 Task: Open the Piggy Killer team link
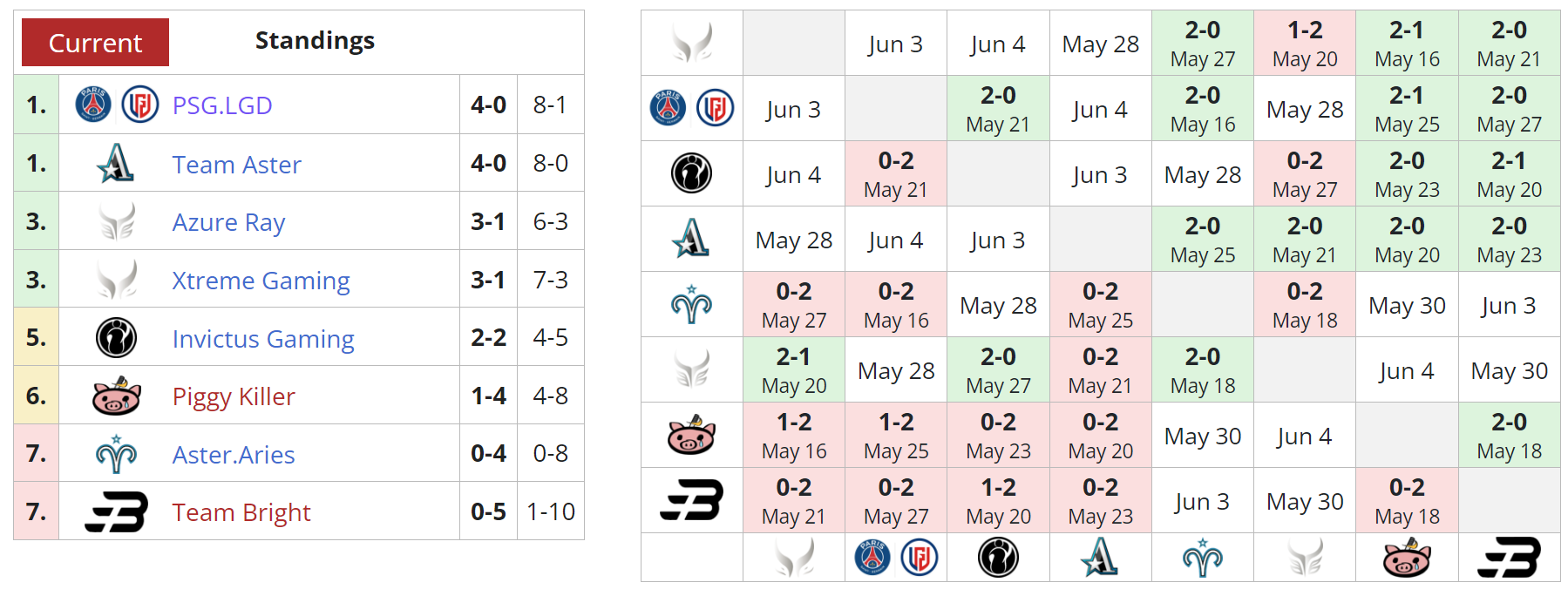click(x=234, y=396)
